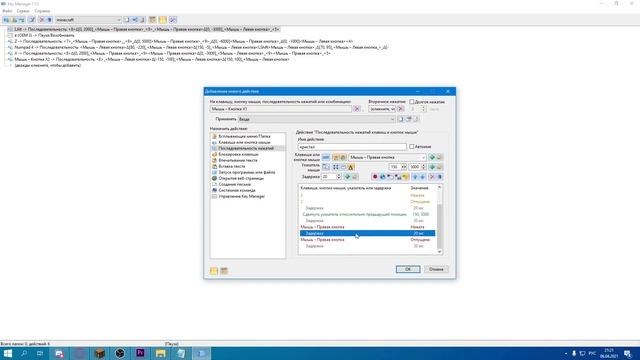Viewport: 640px width, 360px height.
Task: Click green add arrow beside Задержка field
Action: coord(347,177)
